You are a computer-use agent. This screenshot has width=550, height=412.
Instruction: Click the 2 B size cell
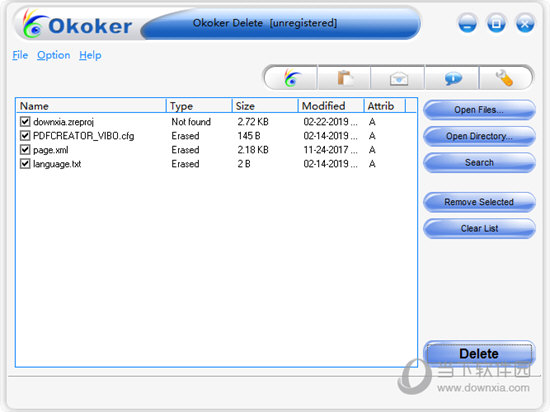click(244, 164)
